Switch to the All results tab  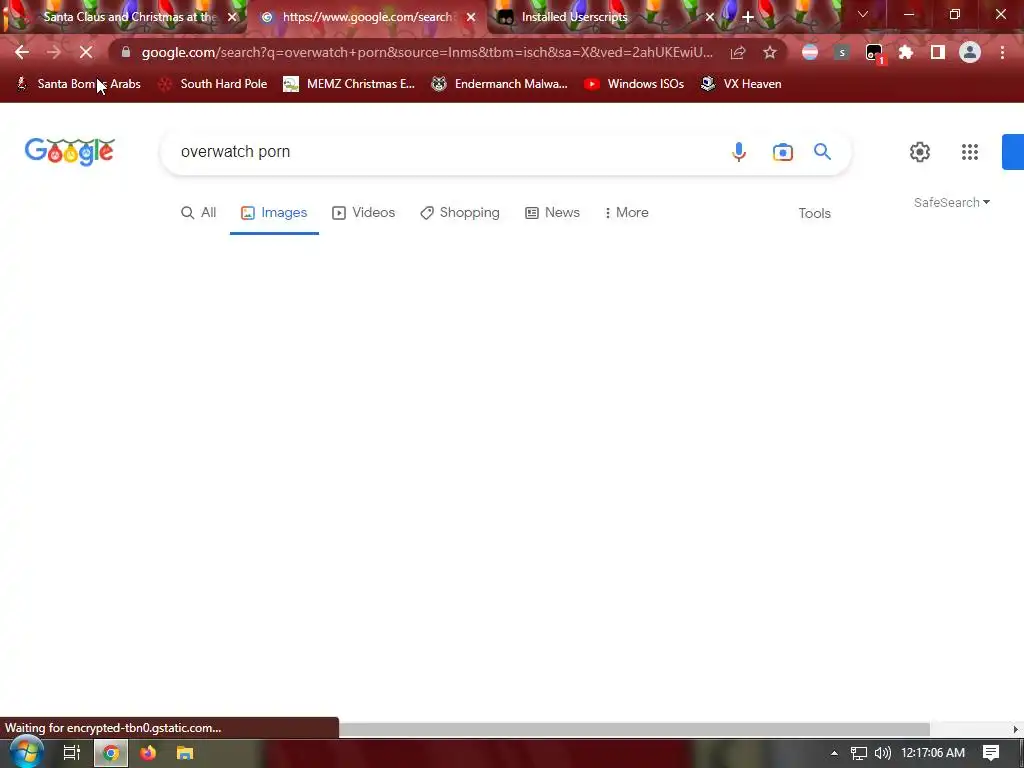coord(199,212)
